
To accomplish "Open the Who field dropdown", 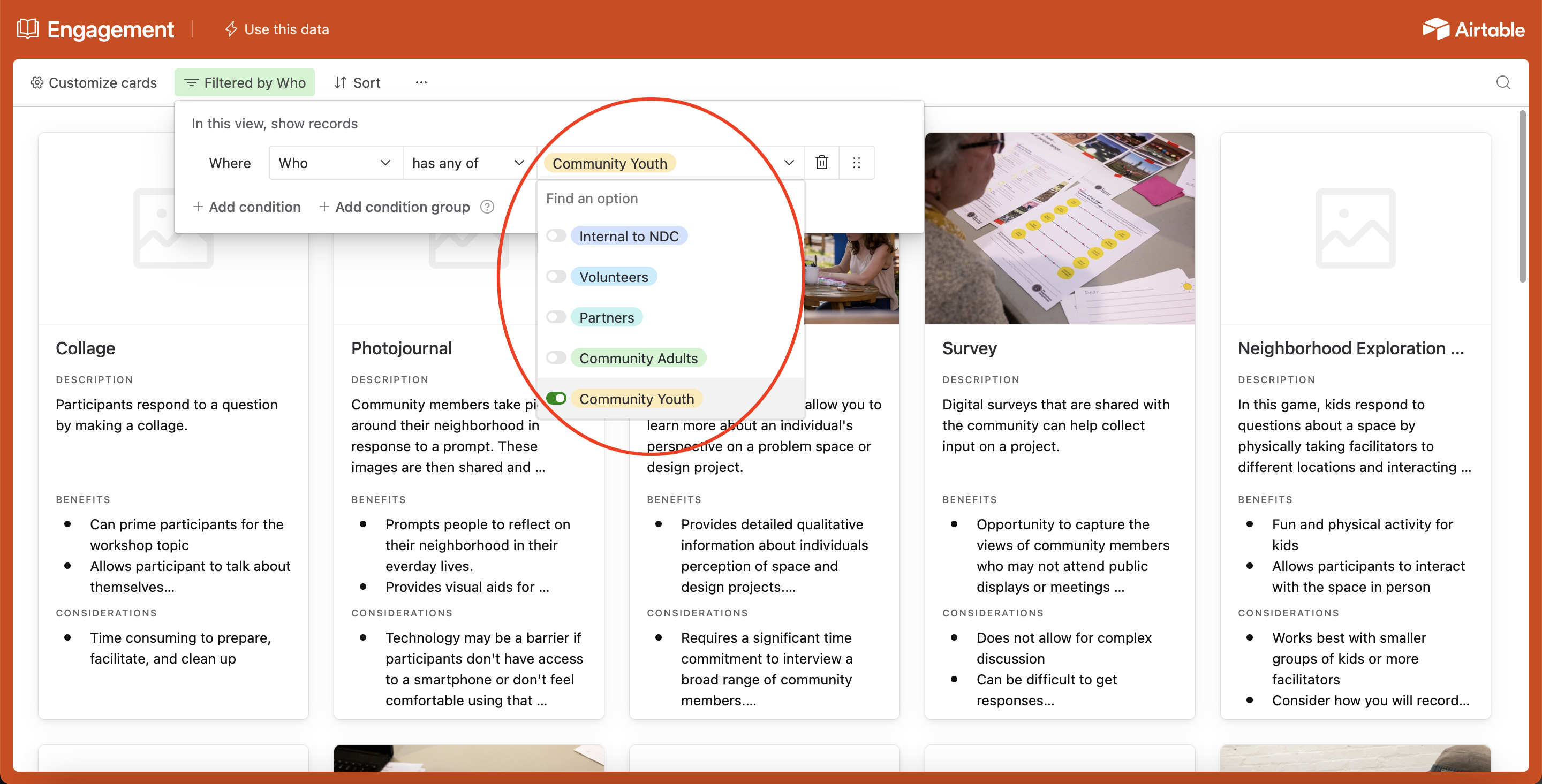I will tap(334, 163).
